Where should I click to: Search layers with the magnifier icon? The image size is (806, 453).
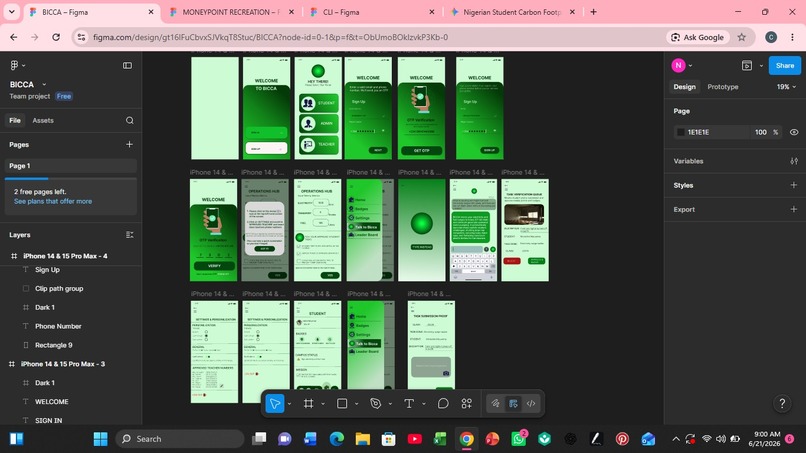(130, 120)
